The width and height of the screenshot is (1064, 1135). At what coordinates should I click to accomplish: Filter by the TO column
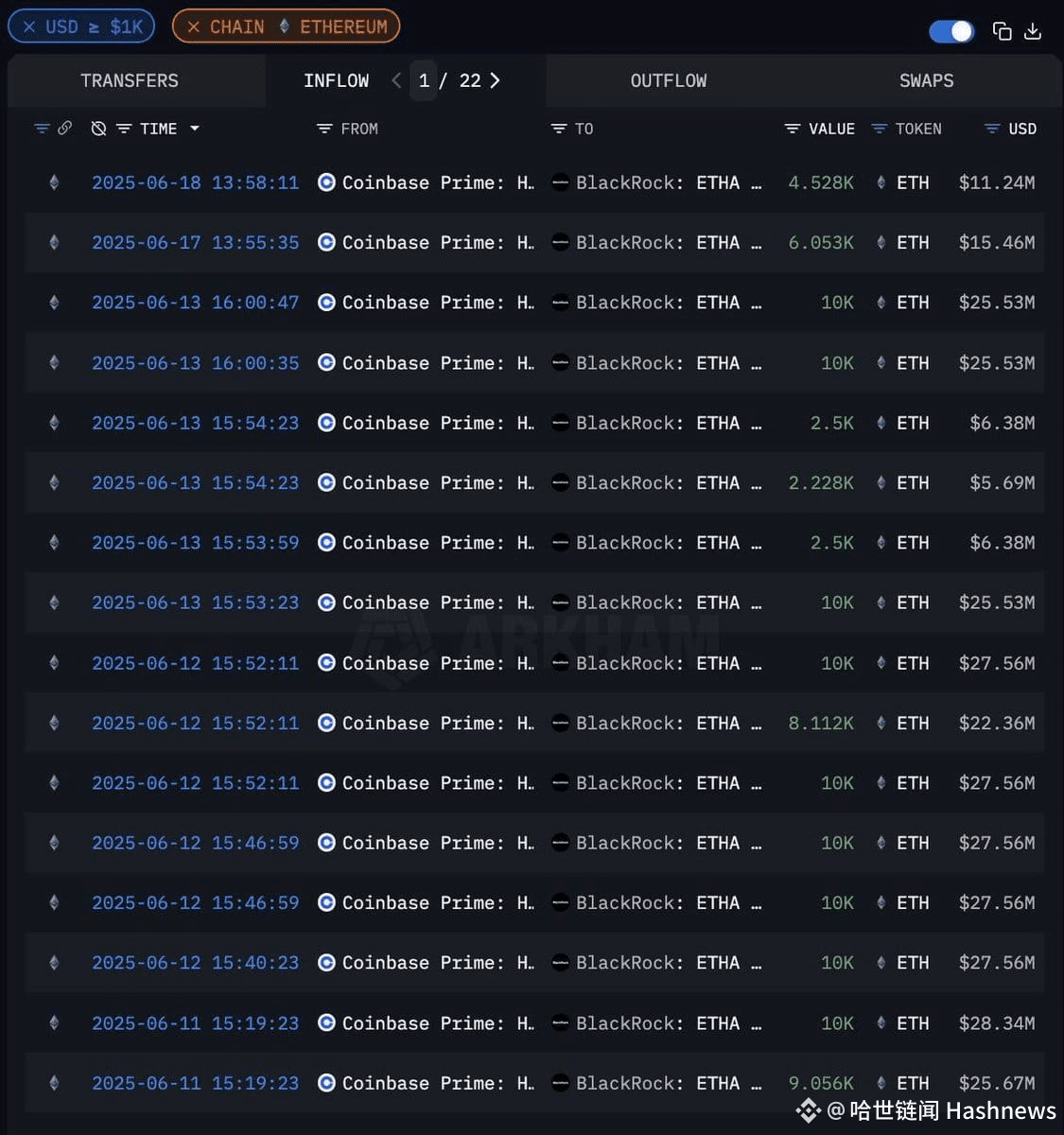(x=559, y=128)
